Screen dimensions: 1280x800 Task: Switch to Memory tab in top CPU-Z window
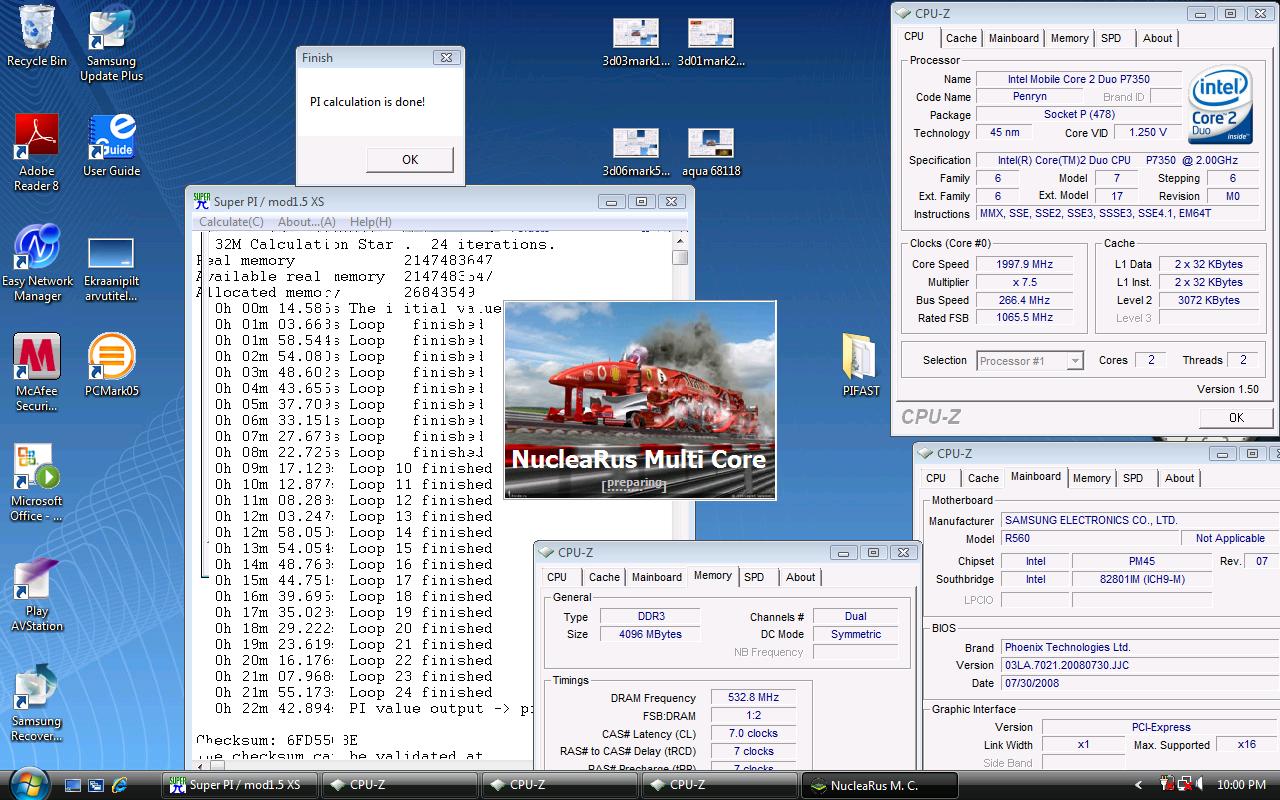point(1069,38)
